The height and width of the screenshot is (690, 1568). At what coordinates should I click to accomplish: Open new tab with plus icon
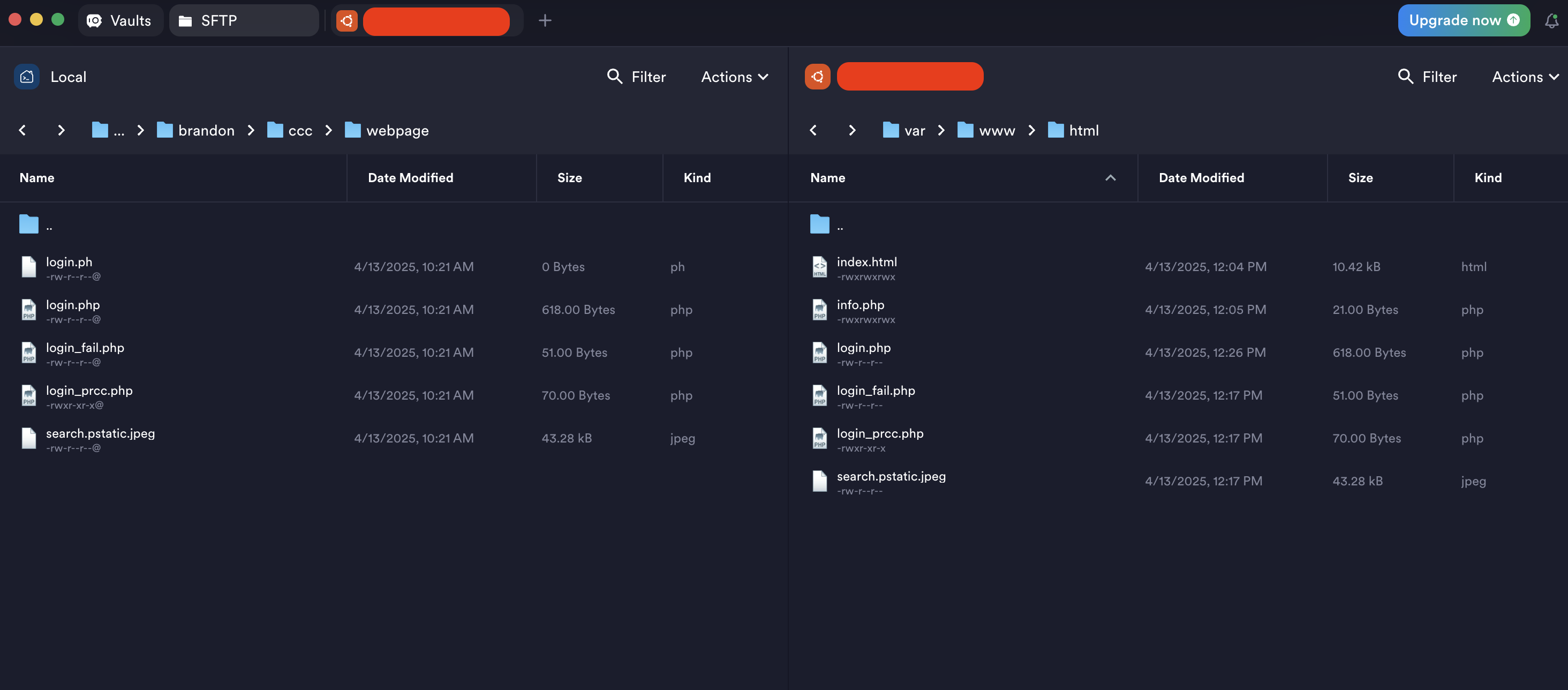point(545,21)
